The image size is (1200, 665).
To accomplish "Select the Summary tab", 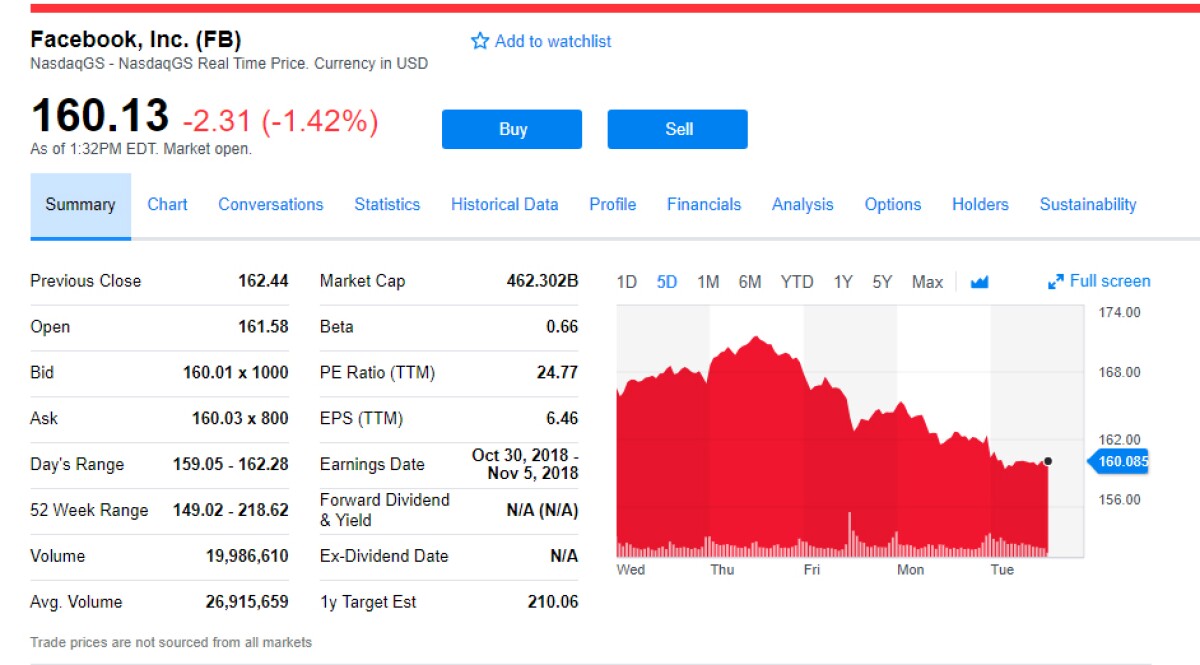I will [80, 205].
